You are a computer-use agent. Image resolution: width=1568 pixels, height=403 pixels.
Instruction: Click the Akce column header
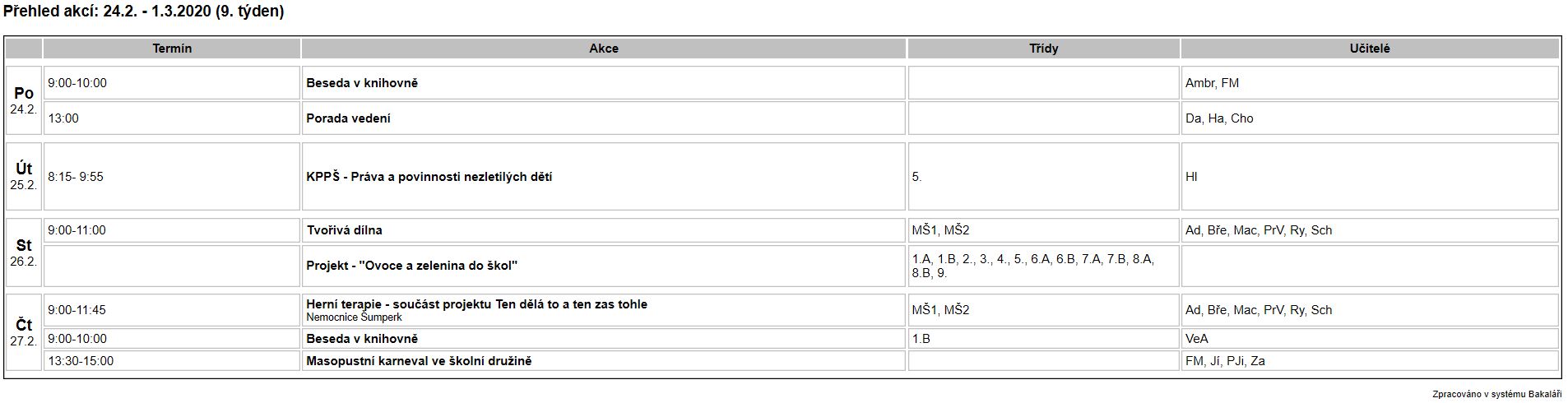pos(604,49)
